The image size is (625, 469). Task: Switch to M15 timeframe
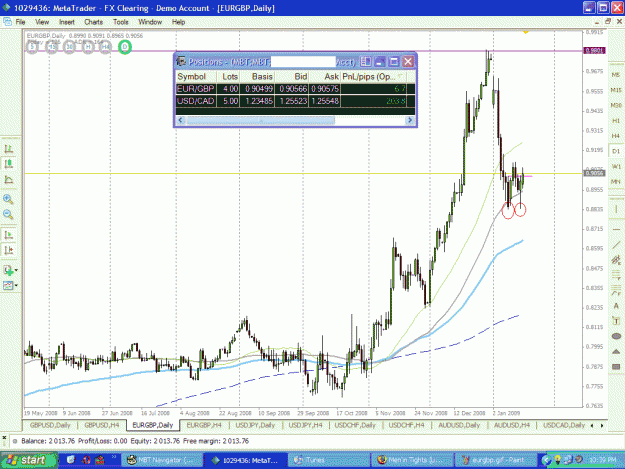pos(616,90)
